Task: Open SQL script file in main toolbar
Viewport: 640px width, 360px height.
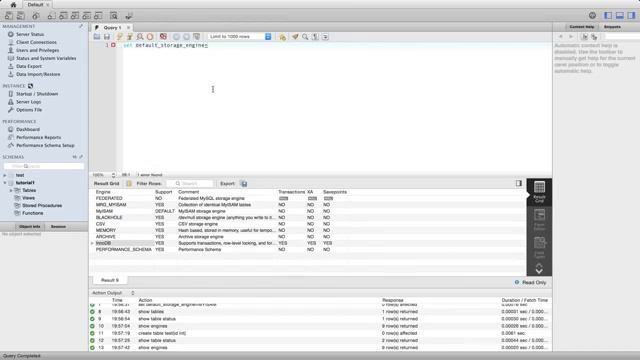Action: click(x=20, y=16)
